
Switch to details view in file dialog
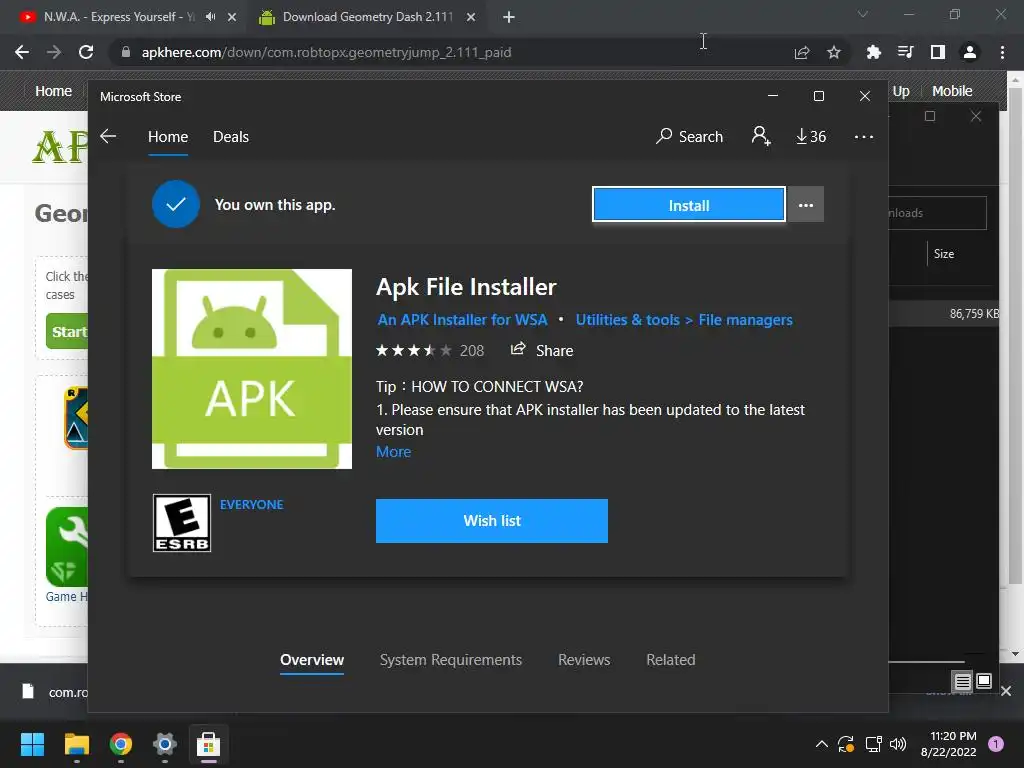pos(962,682)
